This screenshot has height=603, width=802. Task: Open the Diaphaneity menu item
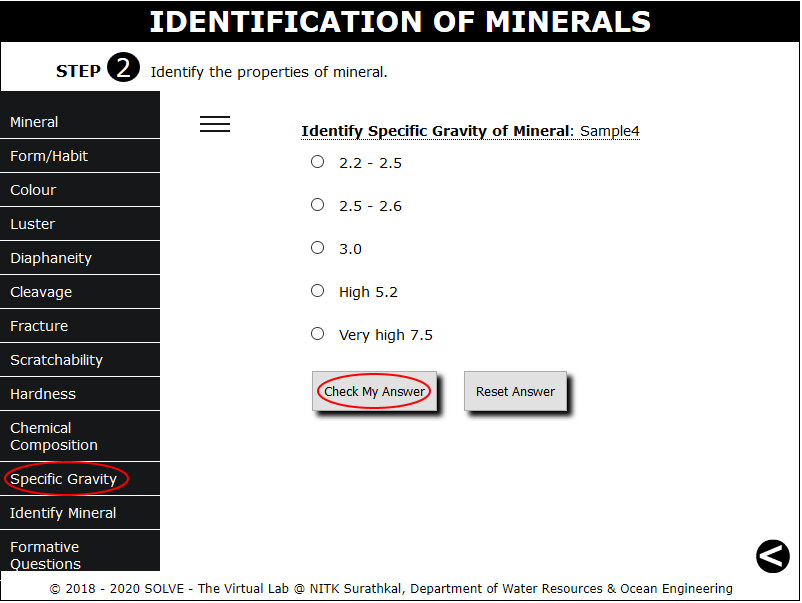pyautogui.click(x=80, y=258)
